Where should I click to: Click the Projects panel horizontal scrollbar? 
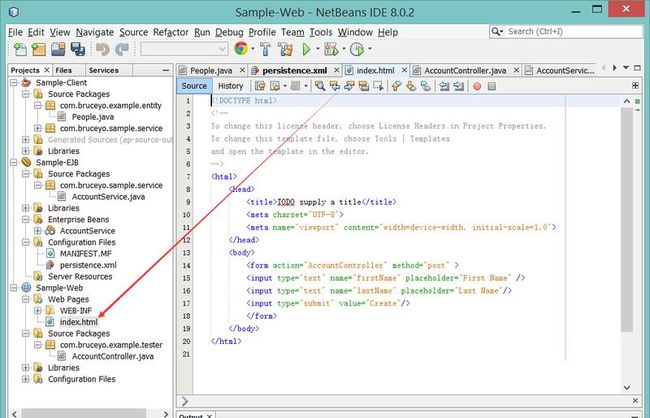85,413
